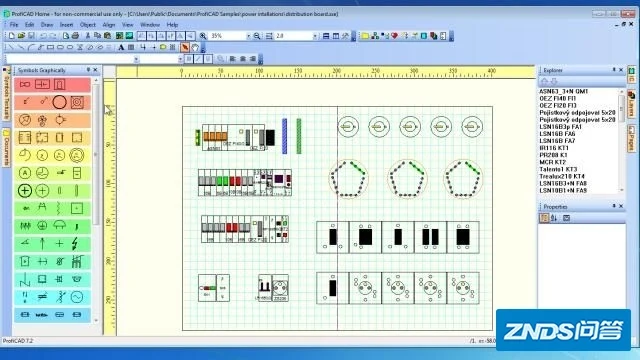The width and height of the screenshot is (640, 360).
Task: Select 'IR116 KT1' in Explorer list
Action: 554,148
